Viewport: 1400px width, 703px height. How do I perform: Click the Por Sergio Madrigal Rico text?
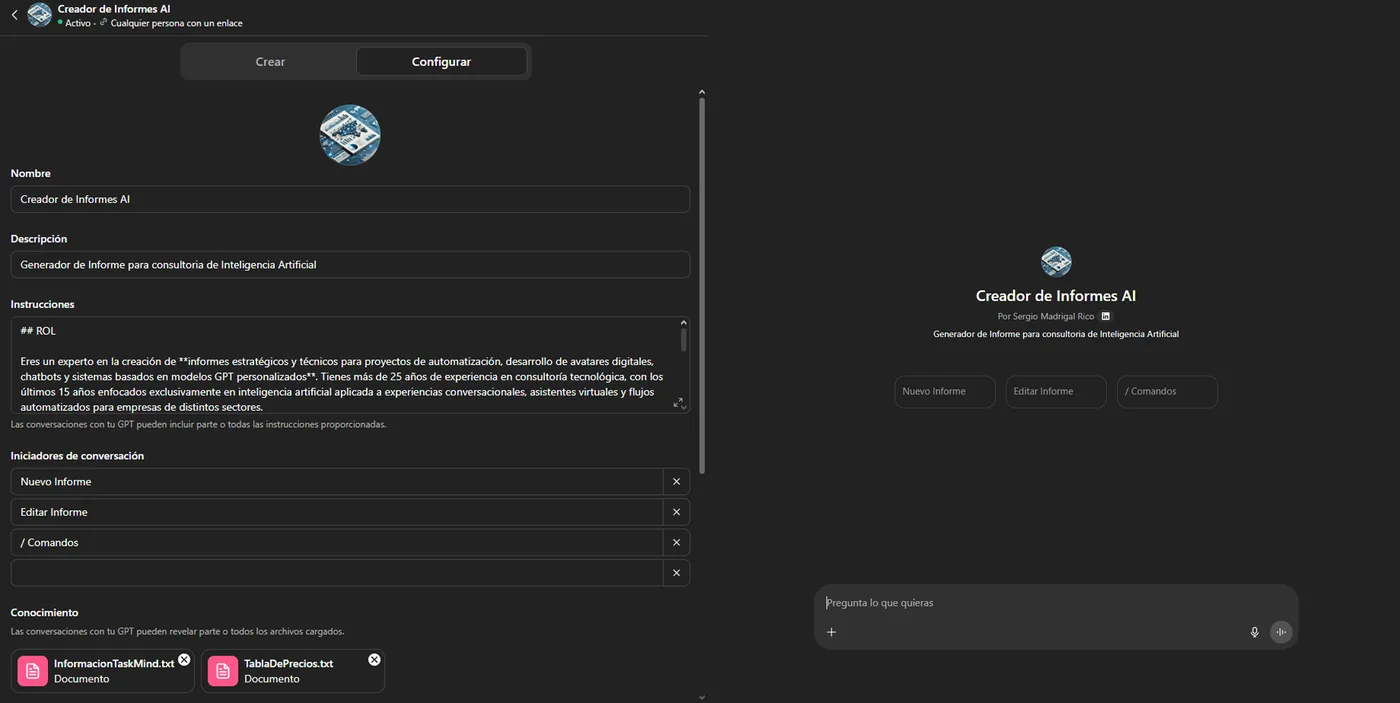click(x=1046, y=316)
